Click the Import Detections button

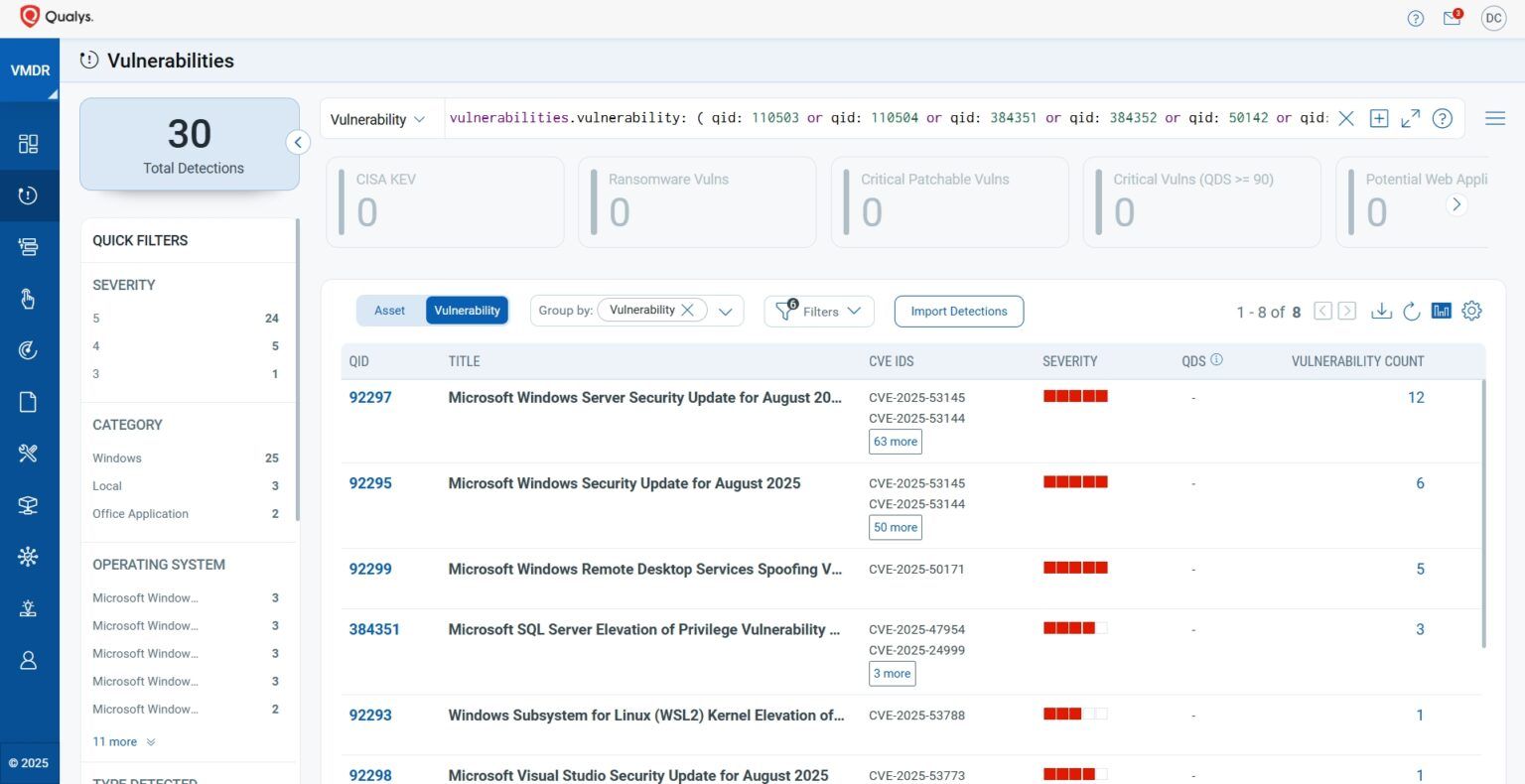(958, 311)
